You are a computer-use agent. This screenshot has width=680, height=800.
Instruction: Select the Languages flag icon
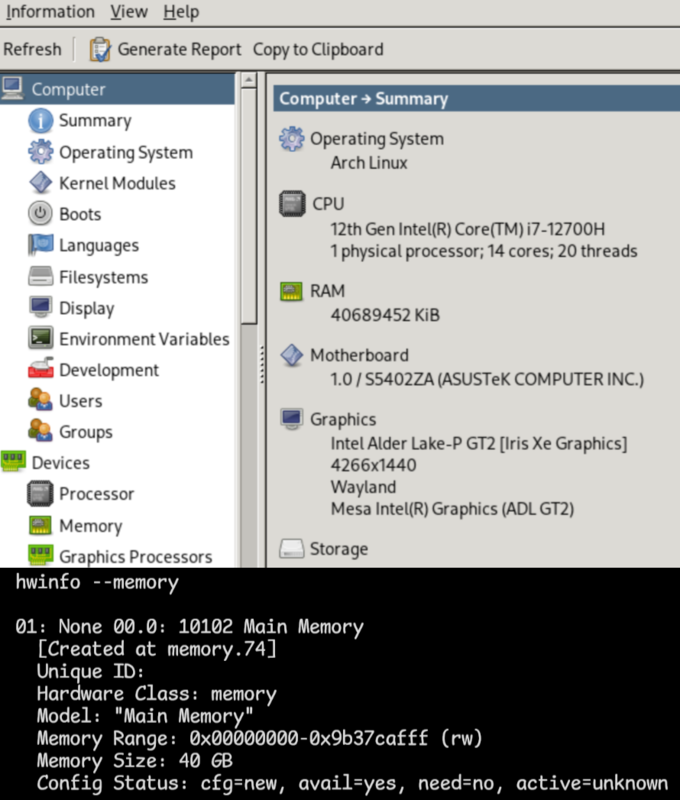[40, 245]
